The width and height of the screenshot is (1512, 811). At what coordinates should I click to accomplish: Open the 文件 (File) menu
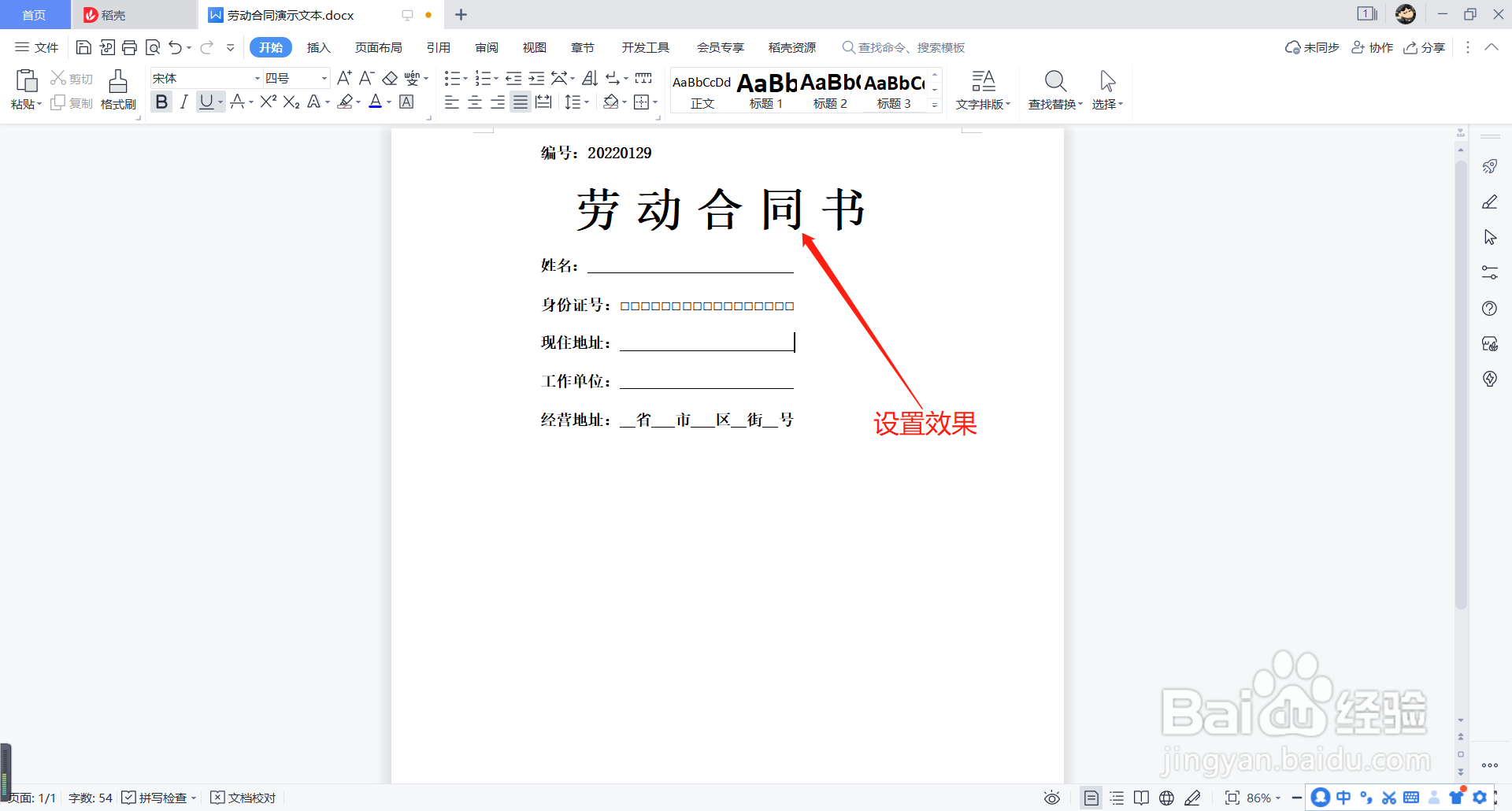[x=37, y=47]
